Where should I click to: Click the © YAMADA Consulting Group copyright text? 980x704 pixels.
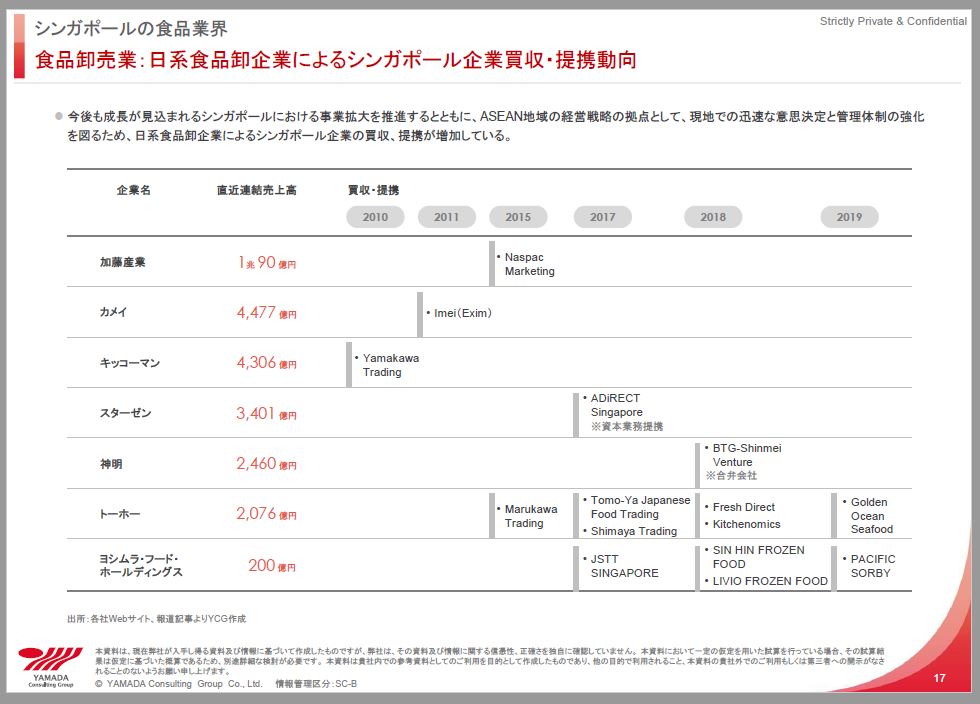(x=178, y=684)
